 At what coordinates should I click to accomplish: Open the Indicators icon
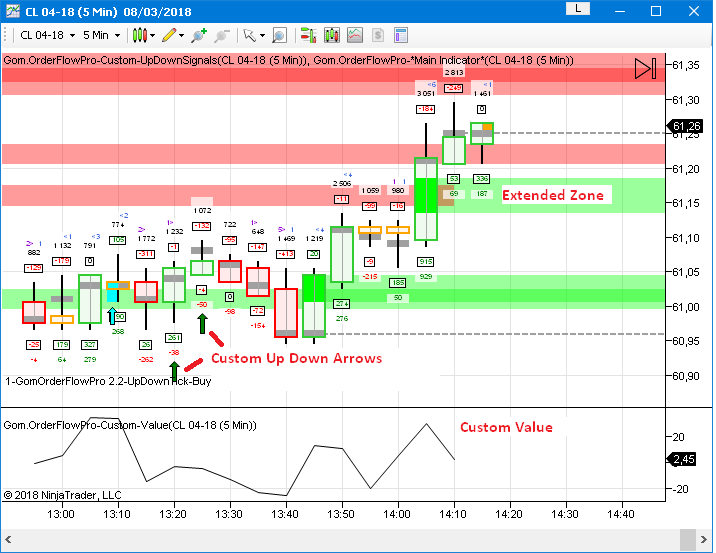(355, 35)
